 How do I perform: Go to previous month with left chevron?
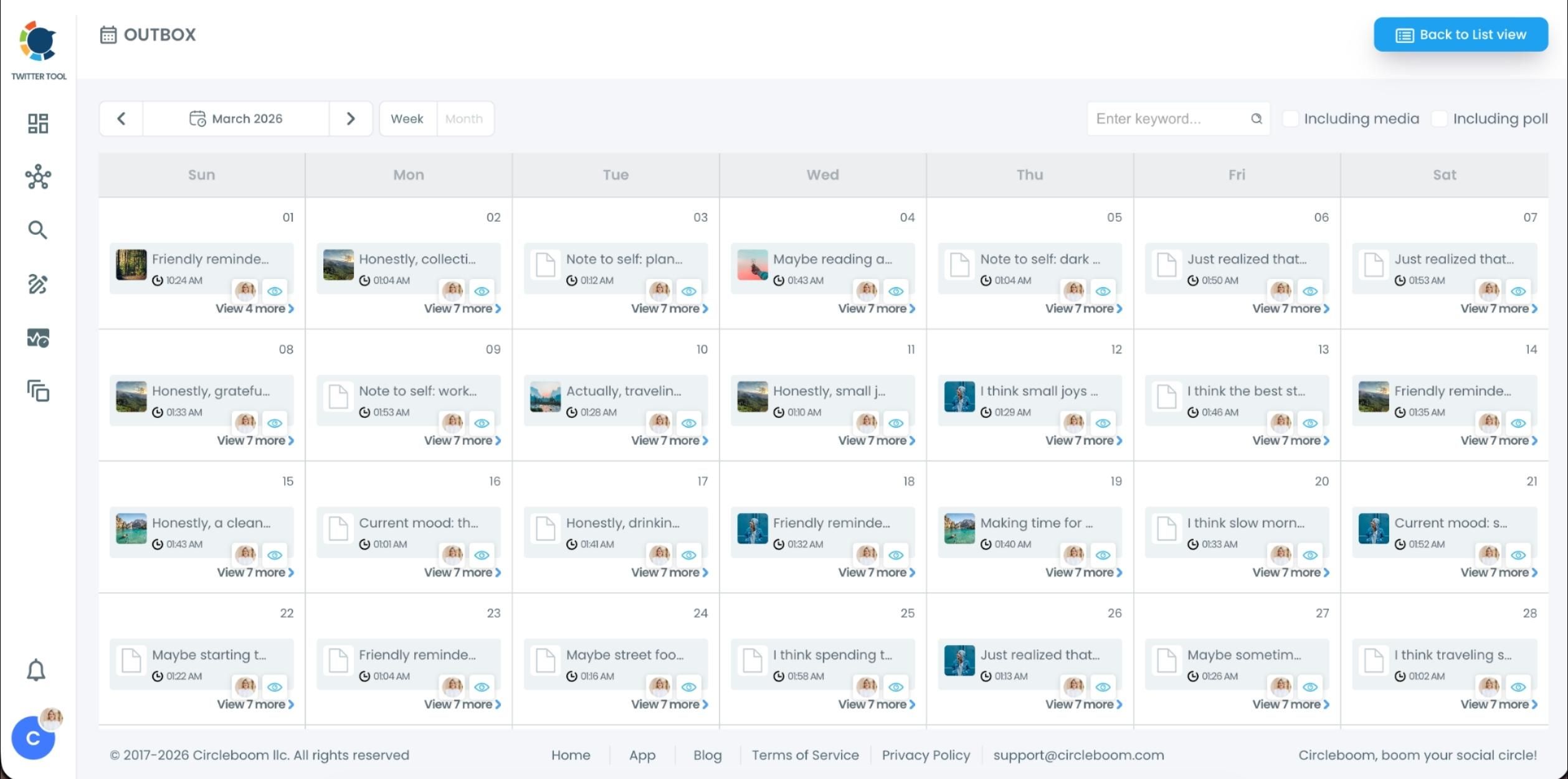pos(121,118)
